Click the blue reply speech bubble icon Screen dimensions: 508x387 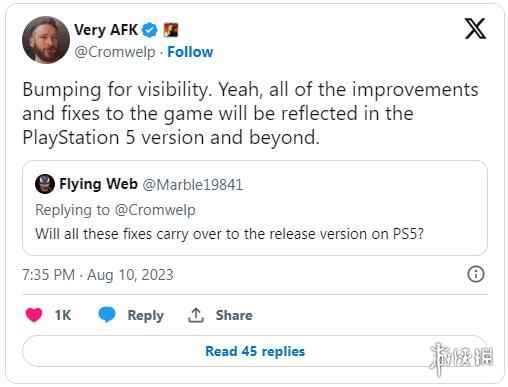(x=107, y=315)
